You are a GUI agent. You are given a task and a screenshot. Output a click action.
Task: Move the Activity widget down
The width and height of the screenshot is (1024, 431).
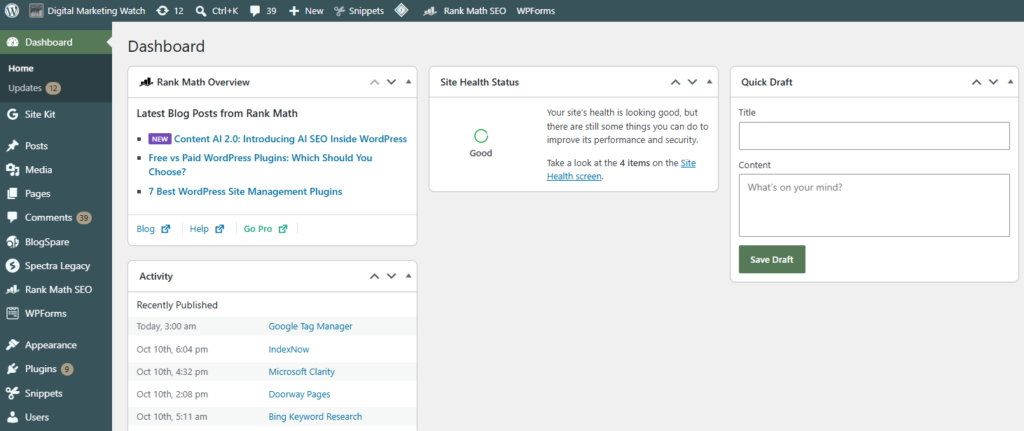point(391,276)
